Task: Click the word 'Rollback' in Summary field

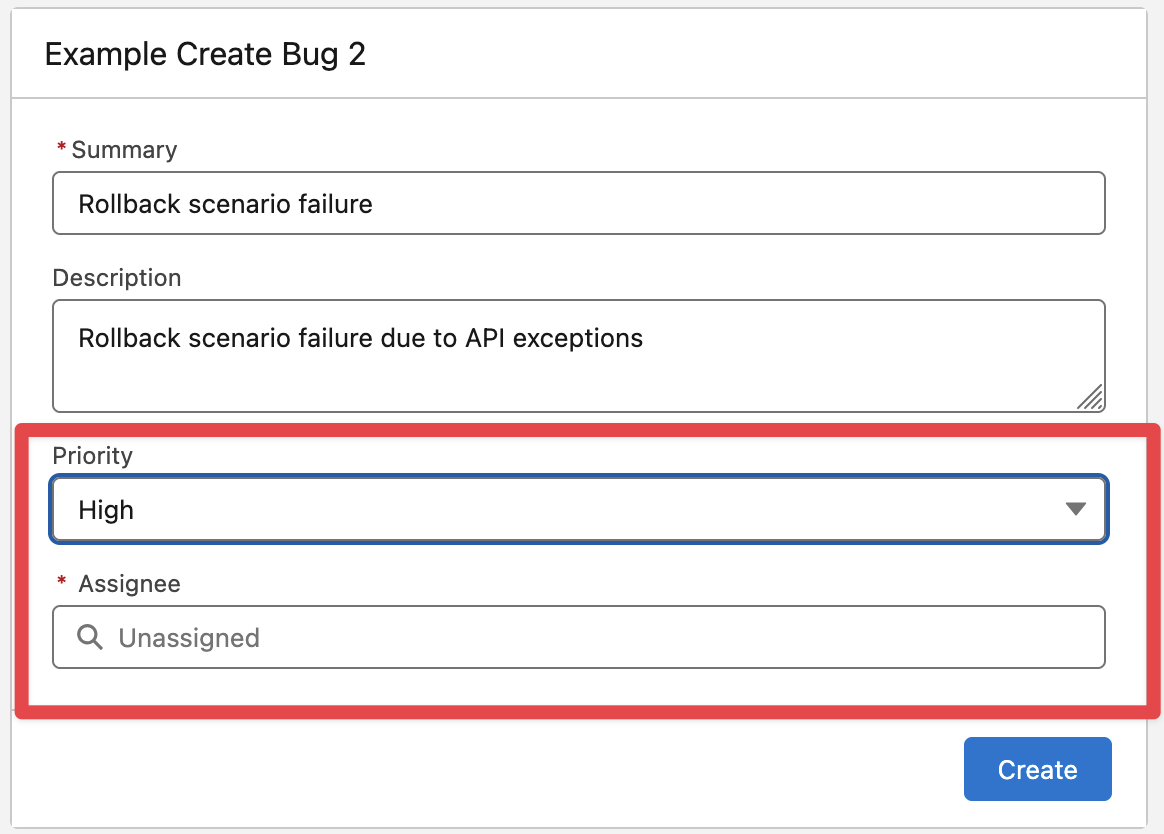Action: point(124,204)
